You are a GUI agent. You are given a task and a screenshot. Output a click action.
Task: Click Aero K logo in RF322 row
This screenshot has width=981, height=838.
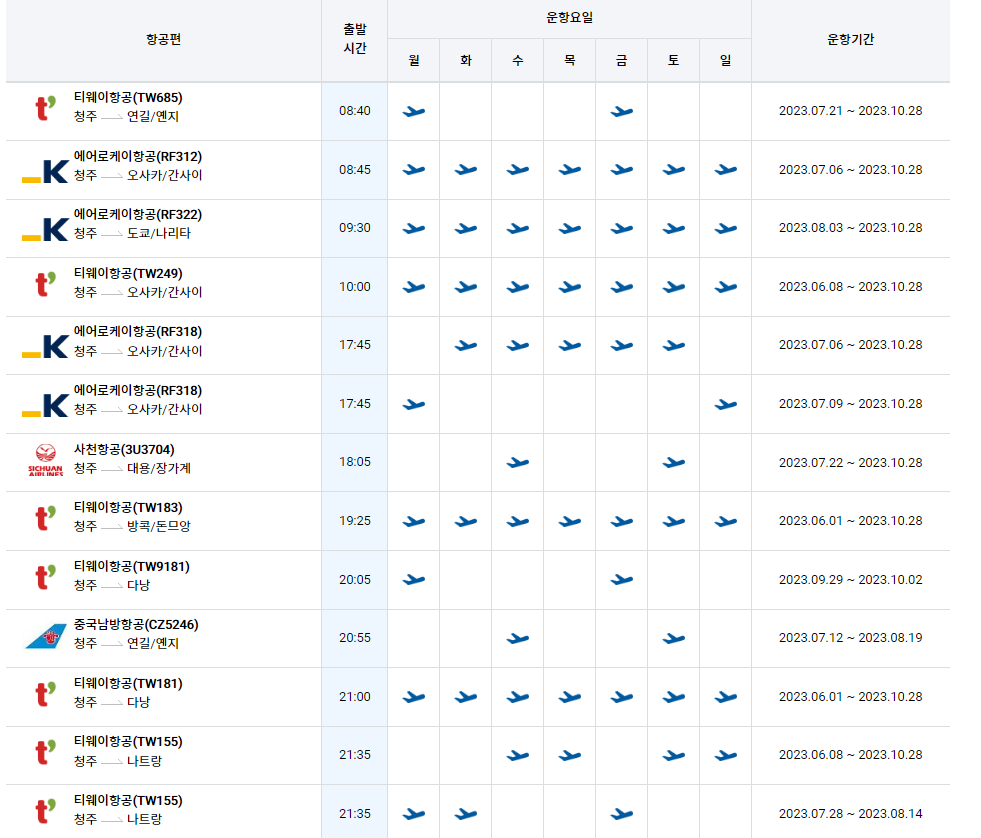coord(45,229)
